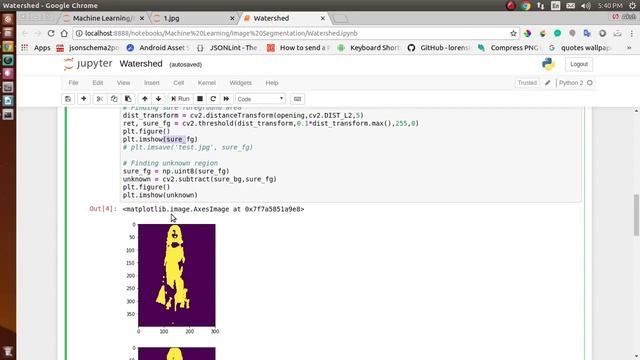Open How to send a bookmark
Screen dimensions: 640x360
click(299, 48)
